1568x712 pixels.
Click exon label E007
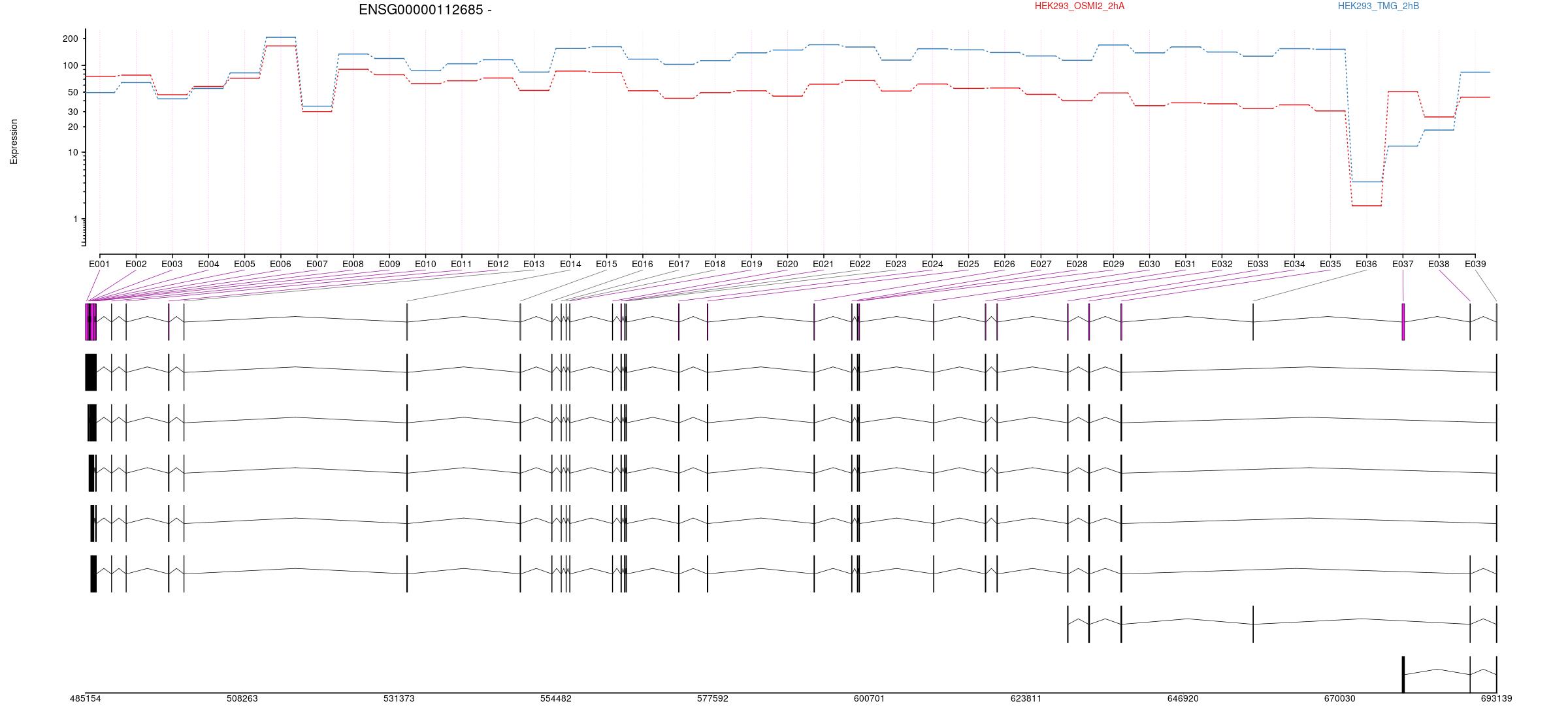[x=317, y=264]
